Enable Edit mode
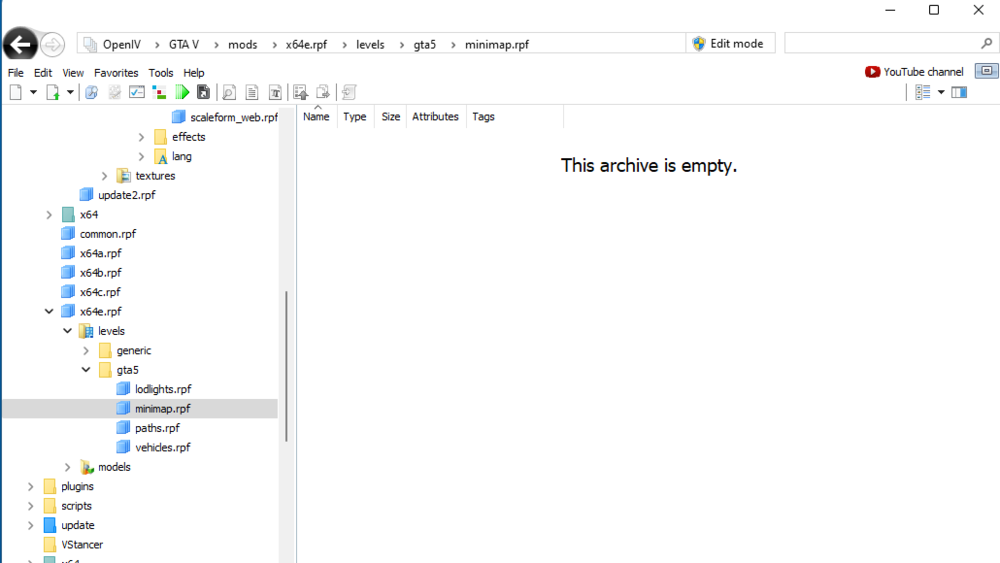Screen dimensions: 1000x563 (x=730, y=43)
